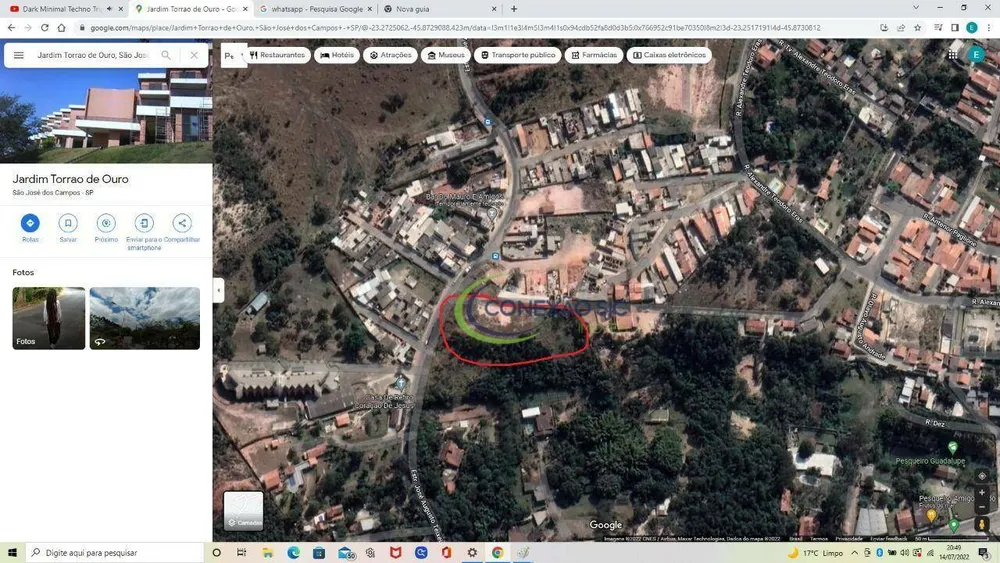Open a new Chrome tab
The width and height of the screenshot is (1000, 563).
tap(513, 9)
